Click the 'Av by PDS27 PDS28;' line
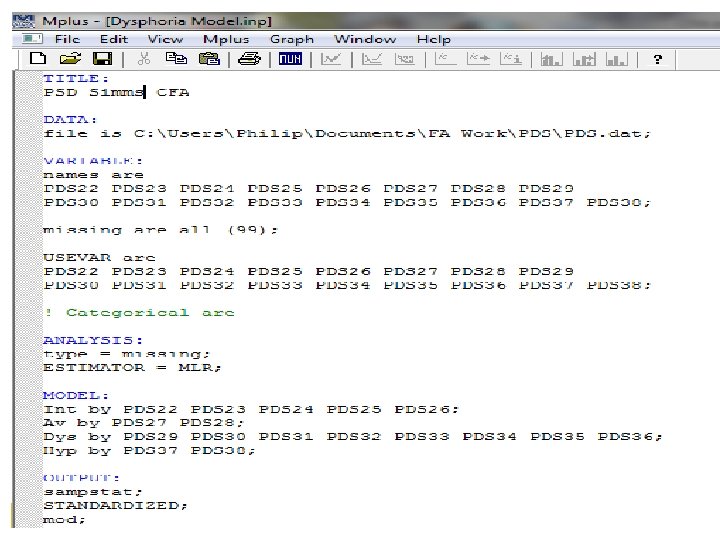Viewport: 720px width, 540px height. [x=144, y=422]
